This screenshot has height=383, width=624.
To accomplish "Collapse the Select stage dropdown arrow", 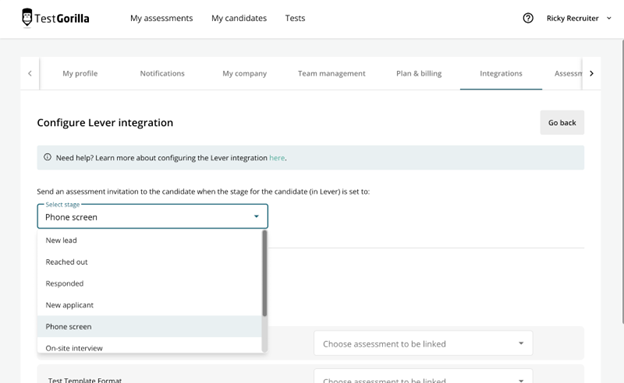I will (x=256, y=216).
